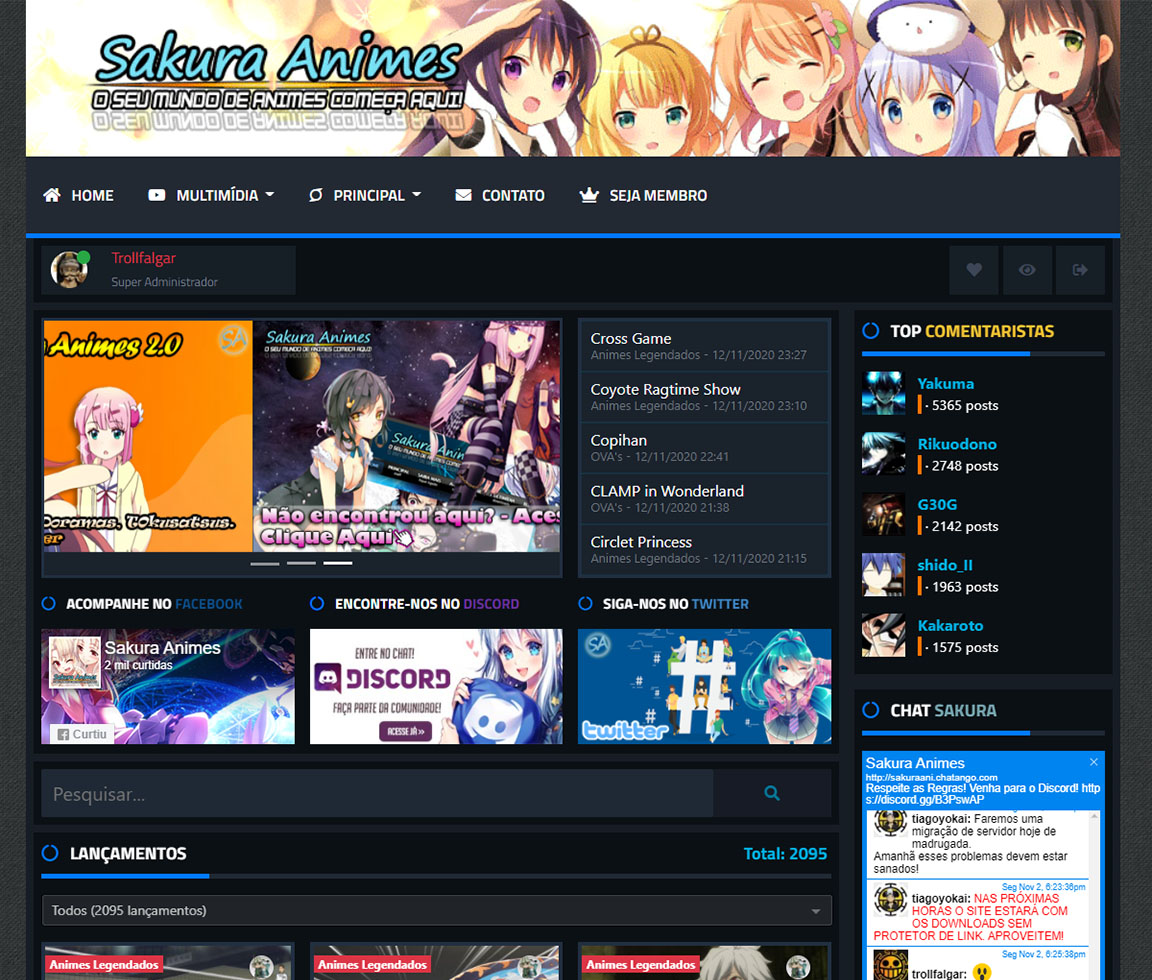Go to the Home menu item
Viewport: 1152px width, 980px height.
[x=79, y=195]
